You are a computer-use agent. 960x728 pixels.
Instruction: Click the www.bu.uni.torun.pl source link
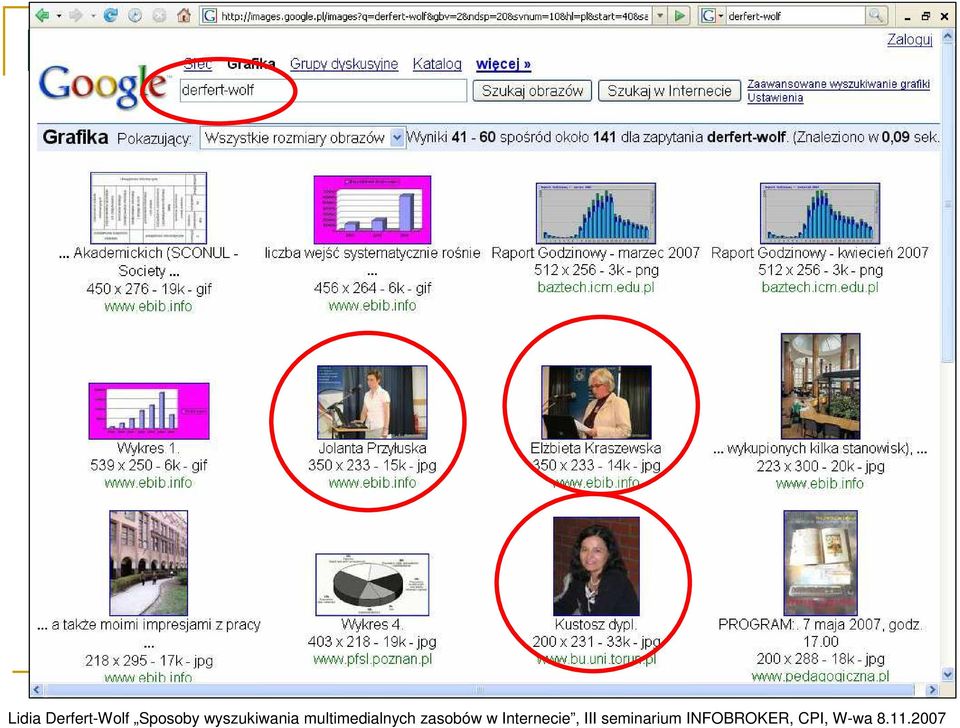(596, 659)
